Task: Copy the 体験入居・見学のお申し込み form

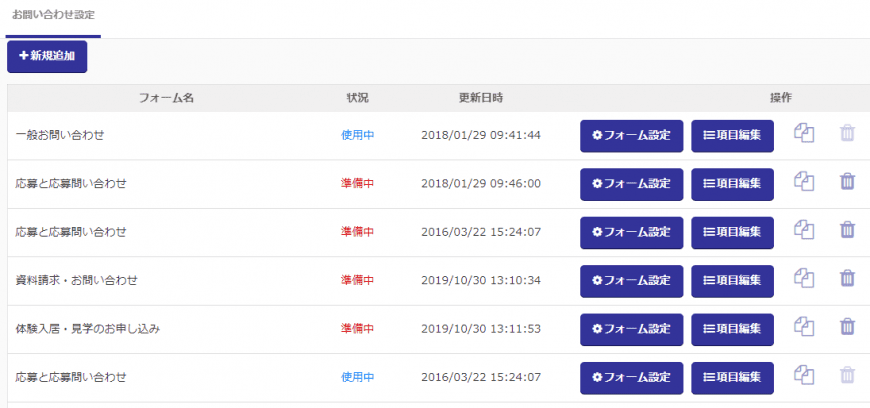Action: pos(804,327)
